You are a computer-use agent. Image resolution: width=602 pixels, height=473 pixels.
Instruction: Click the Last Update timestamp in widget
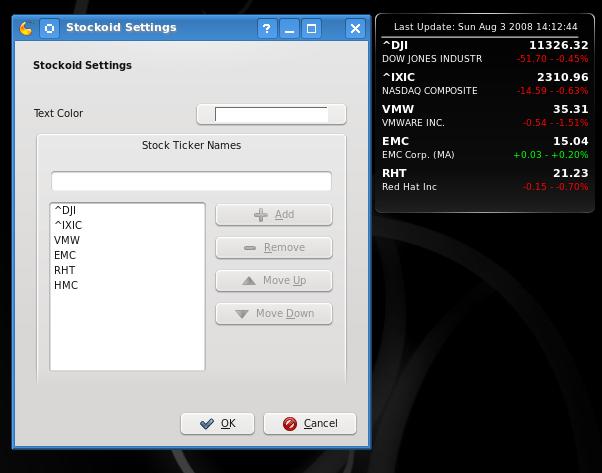click(485, 27)
